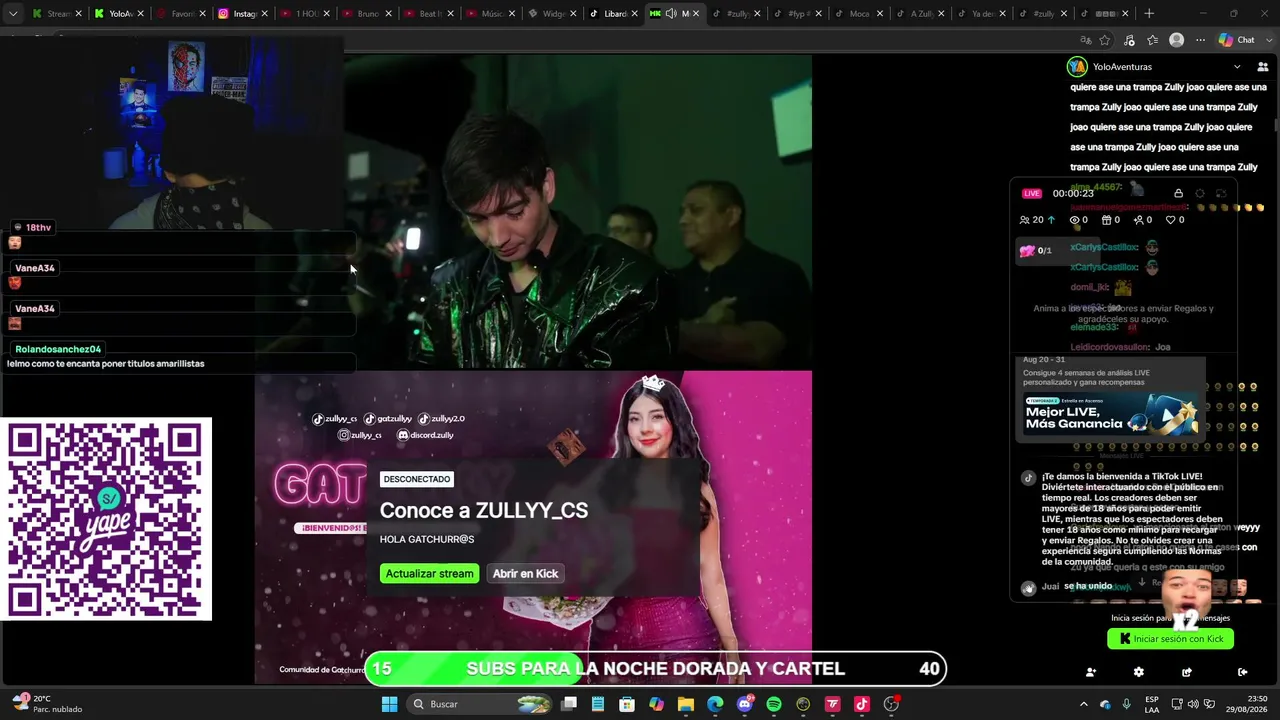
Task: Open chat settings gear icon
Action: point(1138,672)
